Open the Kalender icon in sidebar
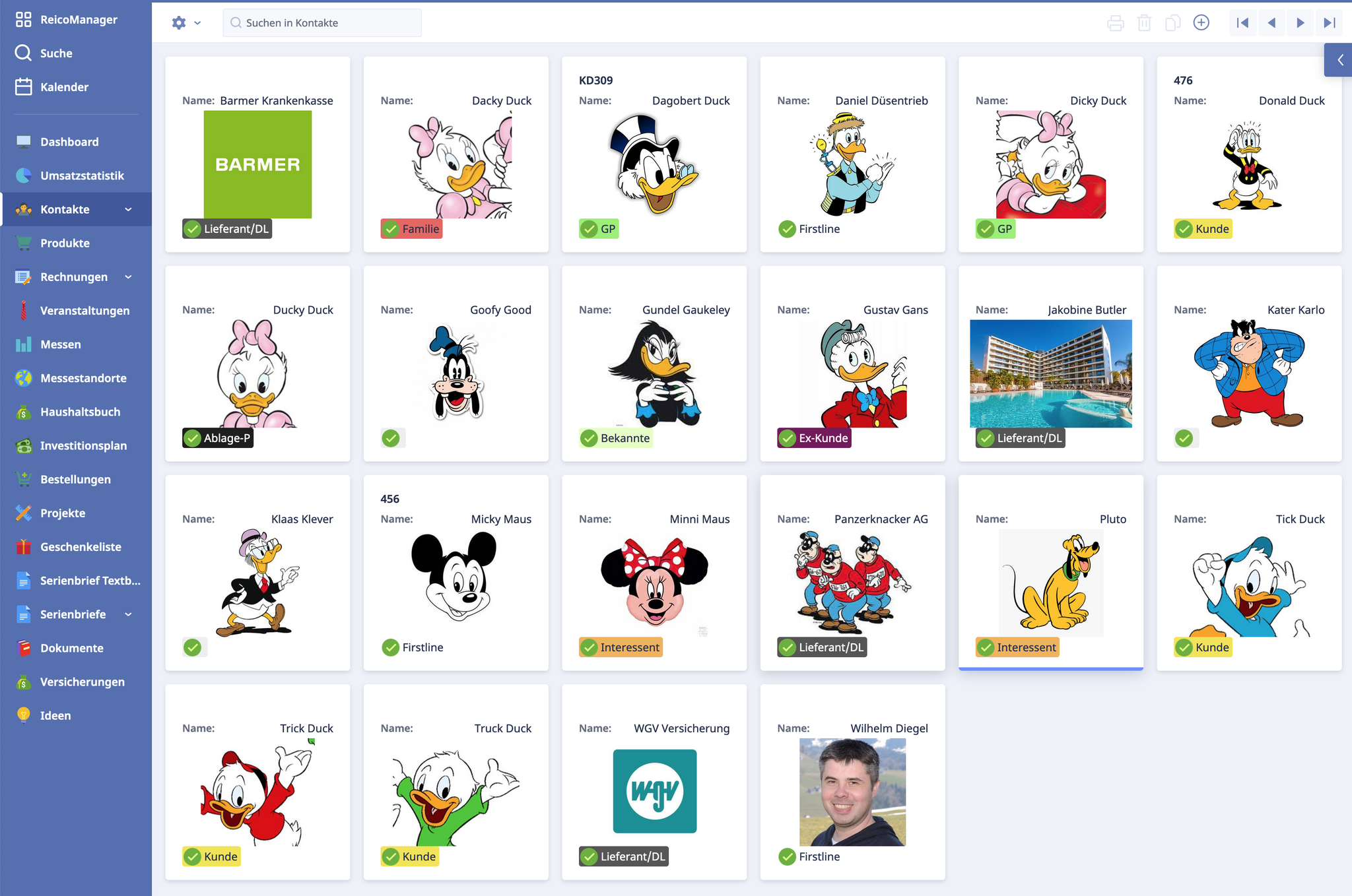Viewport: 1352px width, 896px height. (x=24, y=87)
